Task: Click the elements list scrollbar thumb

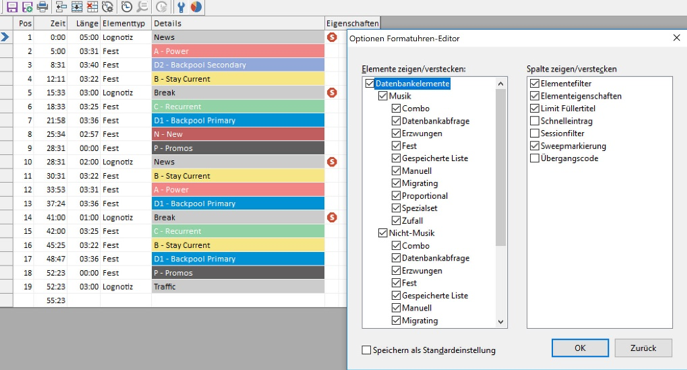Action: coord(501,167)
